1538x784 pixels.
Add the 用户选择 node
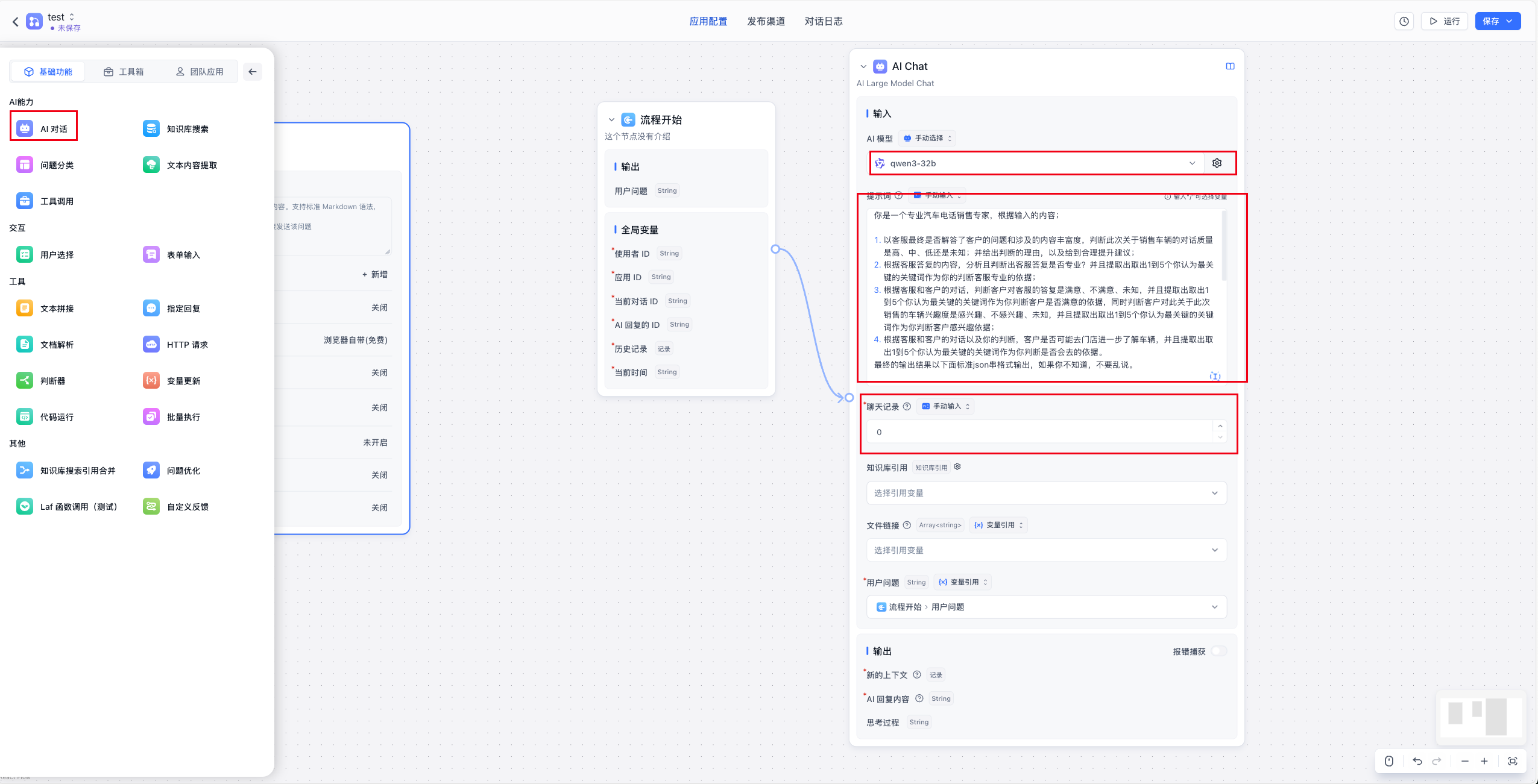(45, 254)
